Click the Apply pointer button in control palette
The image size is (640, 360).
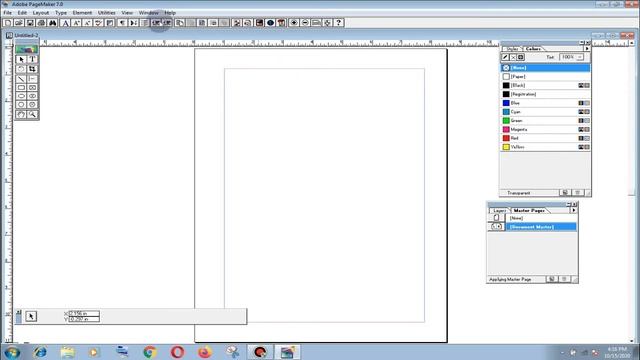click(31, 316)
